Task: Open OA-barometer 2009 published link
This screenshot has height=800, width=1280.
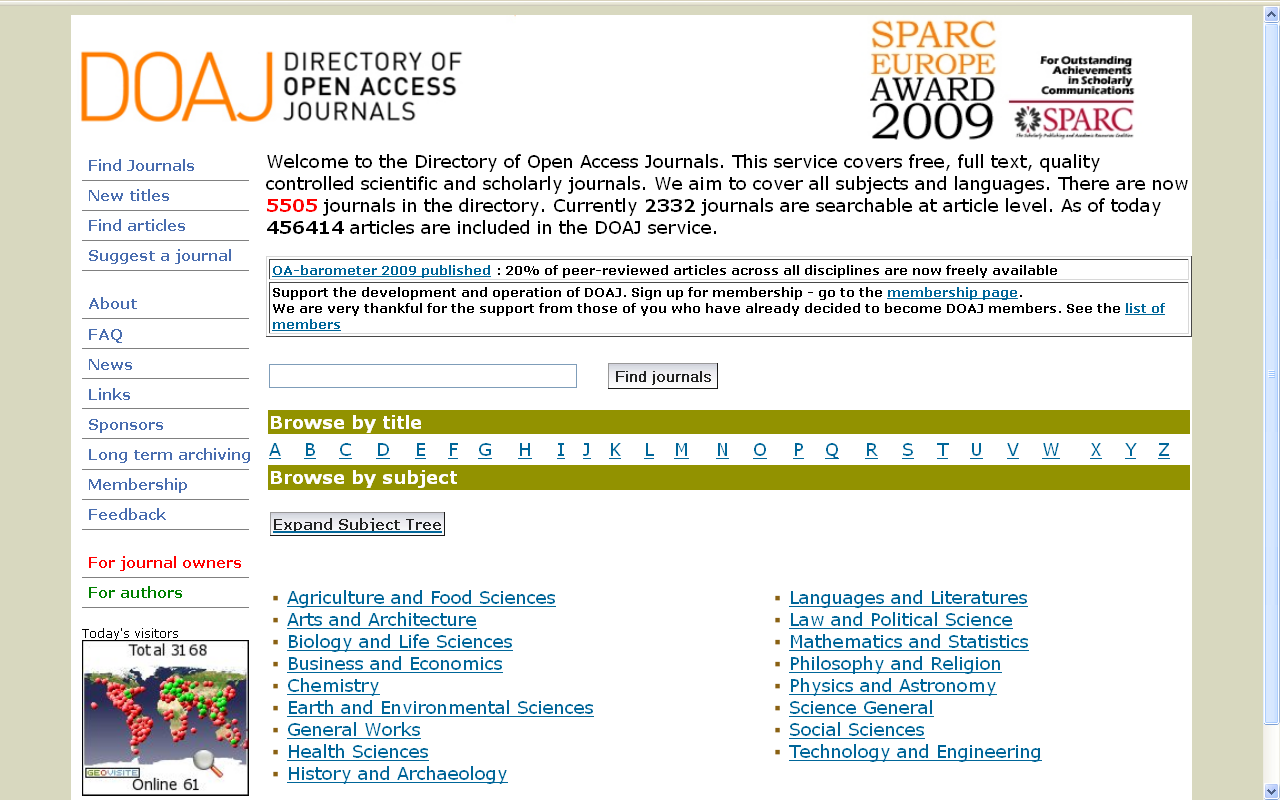Action: pyautogui.click(x=381, y=271)
